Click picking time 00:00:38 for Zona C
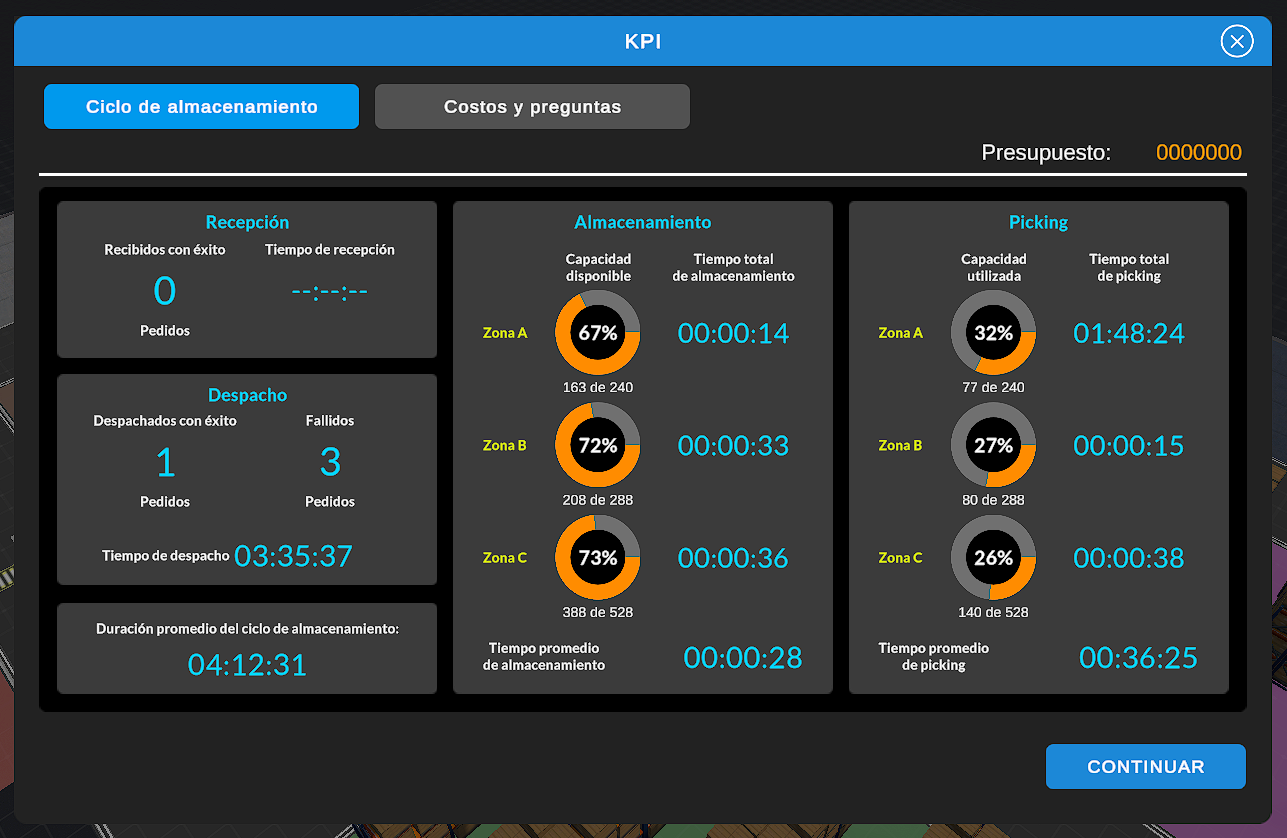The height and width of the screenshot is (838, 1287). click(1129, 558)
